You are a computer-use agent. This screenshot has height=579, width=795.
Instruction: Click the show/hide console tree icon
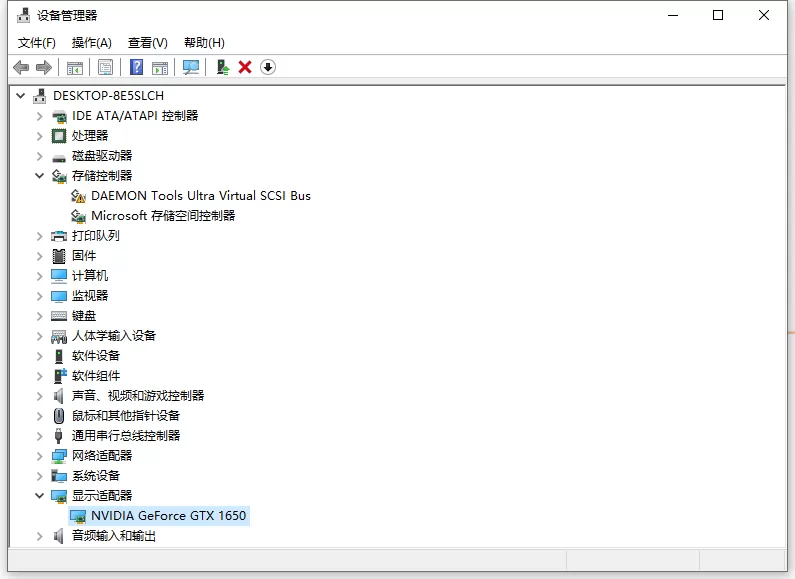coord(75,67)
